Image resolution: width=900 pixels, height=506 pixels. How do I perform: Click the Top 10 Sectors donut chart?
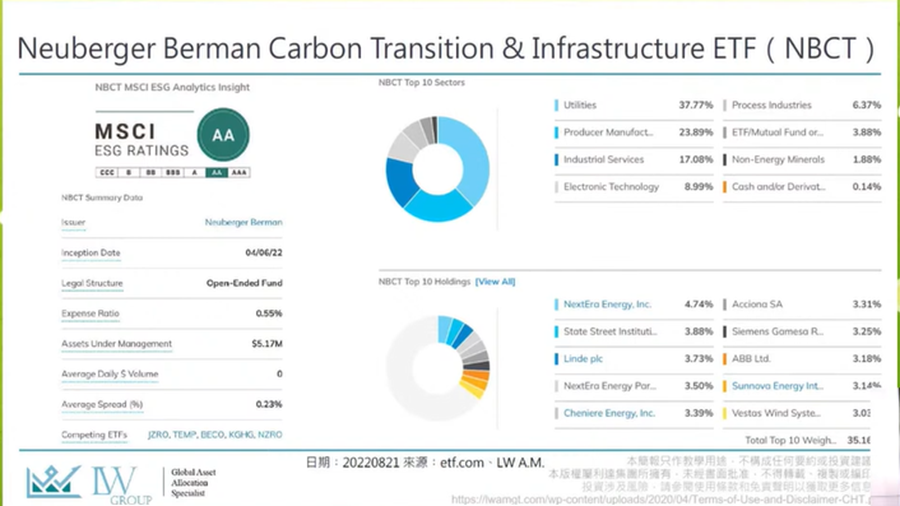pos(436,169)
